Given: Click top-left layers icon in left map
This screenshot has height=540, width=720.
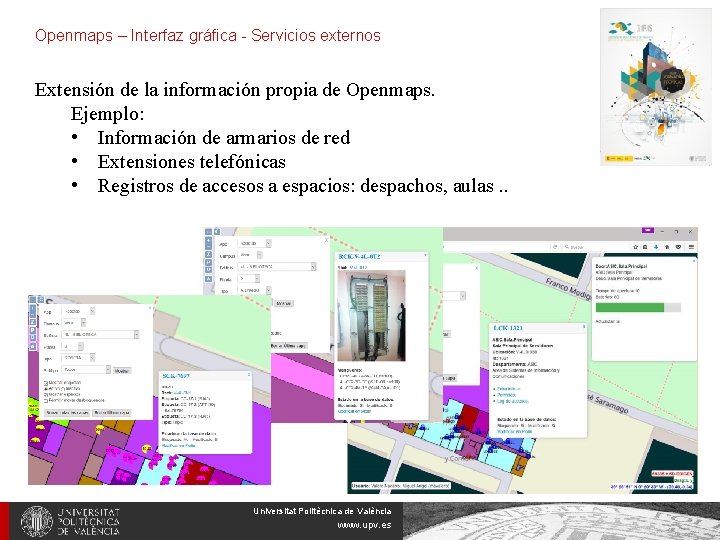Looking at the screenshot, I should click(33, 299).
